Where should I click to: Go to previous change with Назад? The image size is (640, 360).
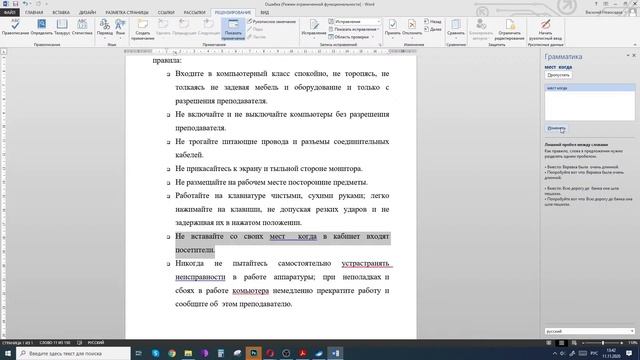[x=433, y=22]
